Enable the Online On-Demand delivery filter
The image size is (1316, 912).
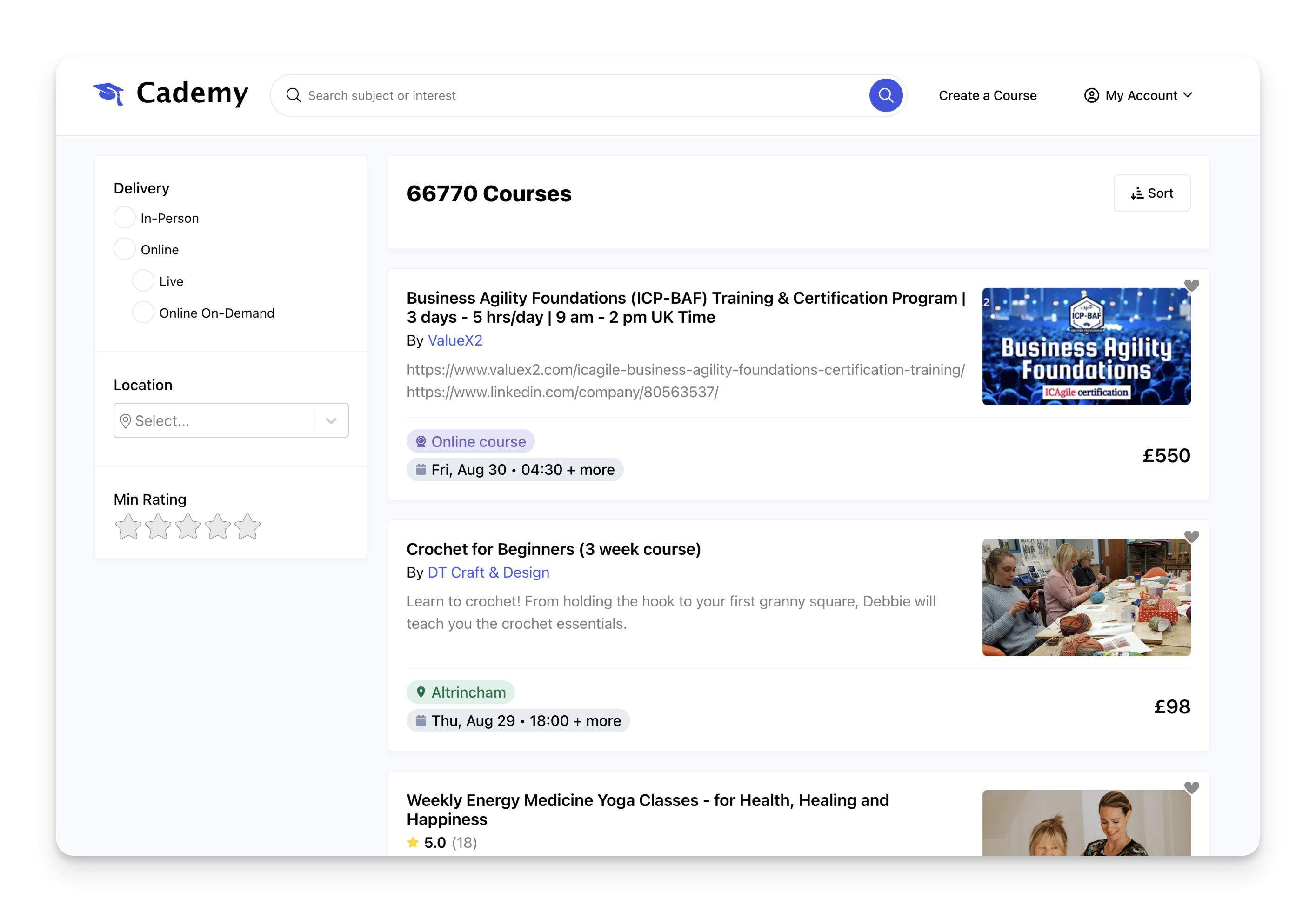click(x=143, y=313)
